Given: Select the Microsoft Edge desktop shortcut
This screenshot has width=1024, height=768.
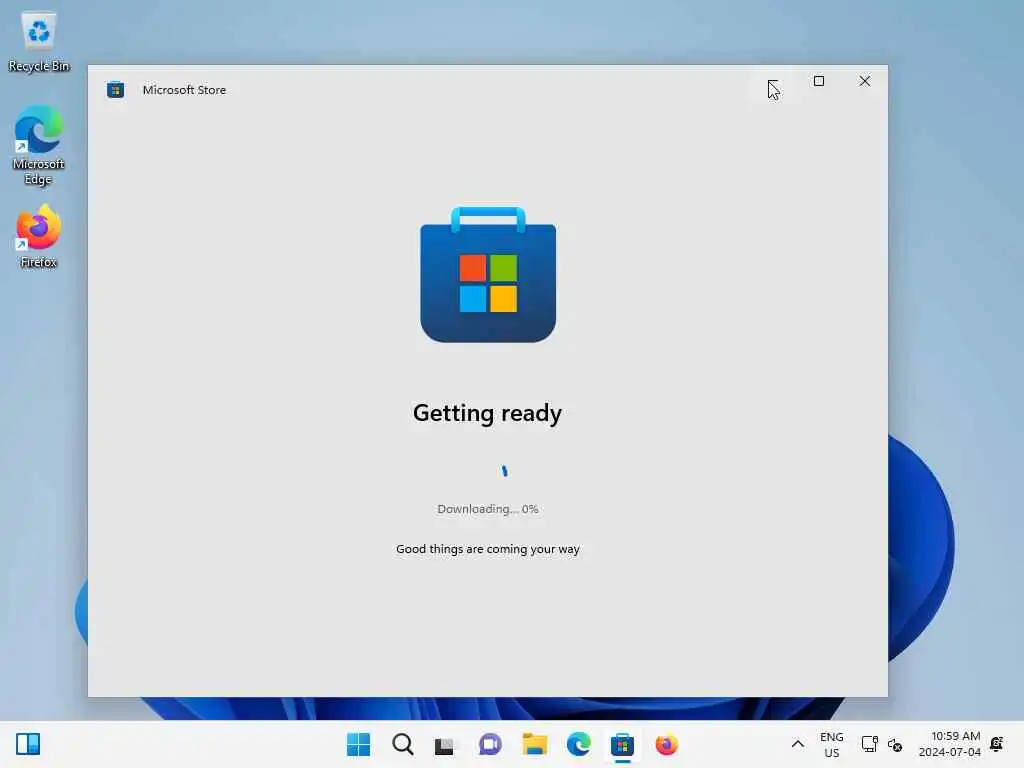Looking at the screenshot, I should [x=39, y=145].
